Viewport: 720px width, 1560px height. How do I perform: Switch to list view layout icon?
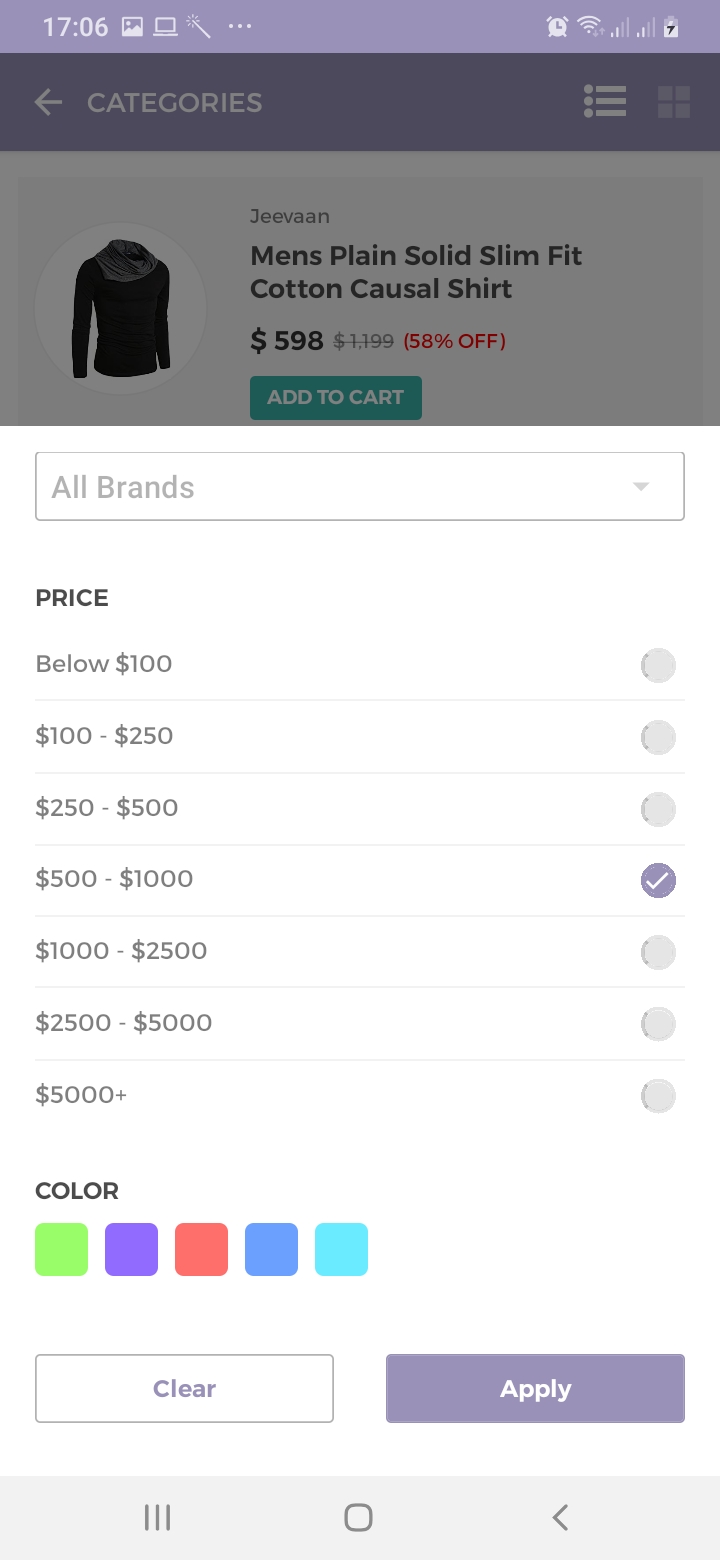click(x=605, y=102)
